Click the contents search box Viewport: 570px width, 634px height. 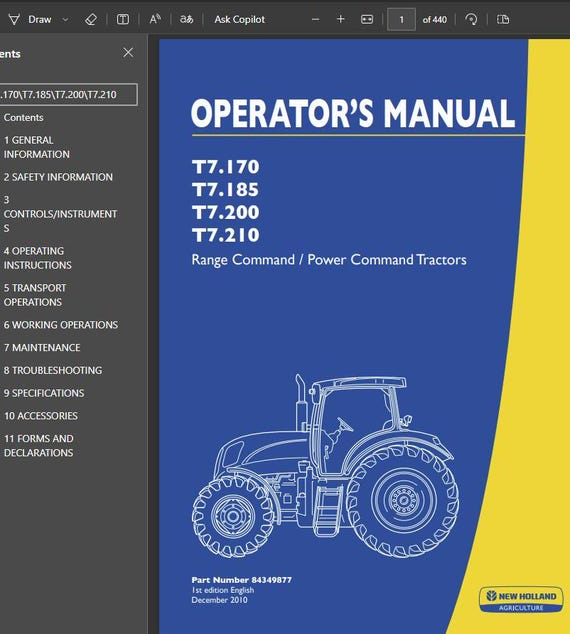coord(68,95)
